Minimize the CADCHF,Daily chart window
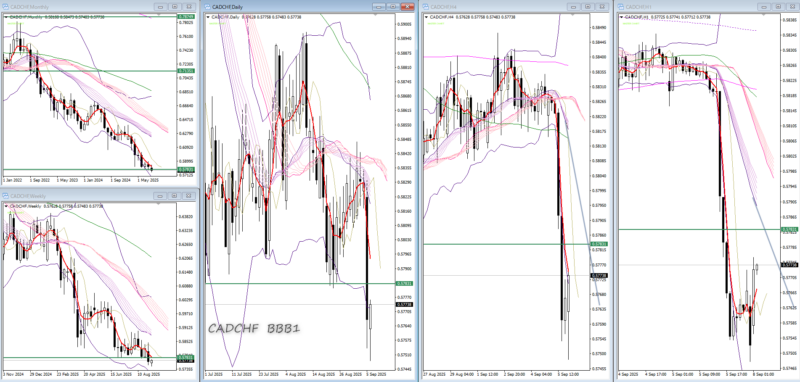 click(379, 7)
